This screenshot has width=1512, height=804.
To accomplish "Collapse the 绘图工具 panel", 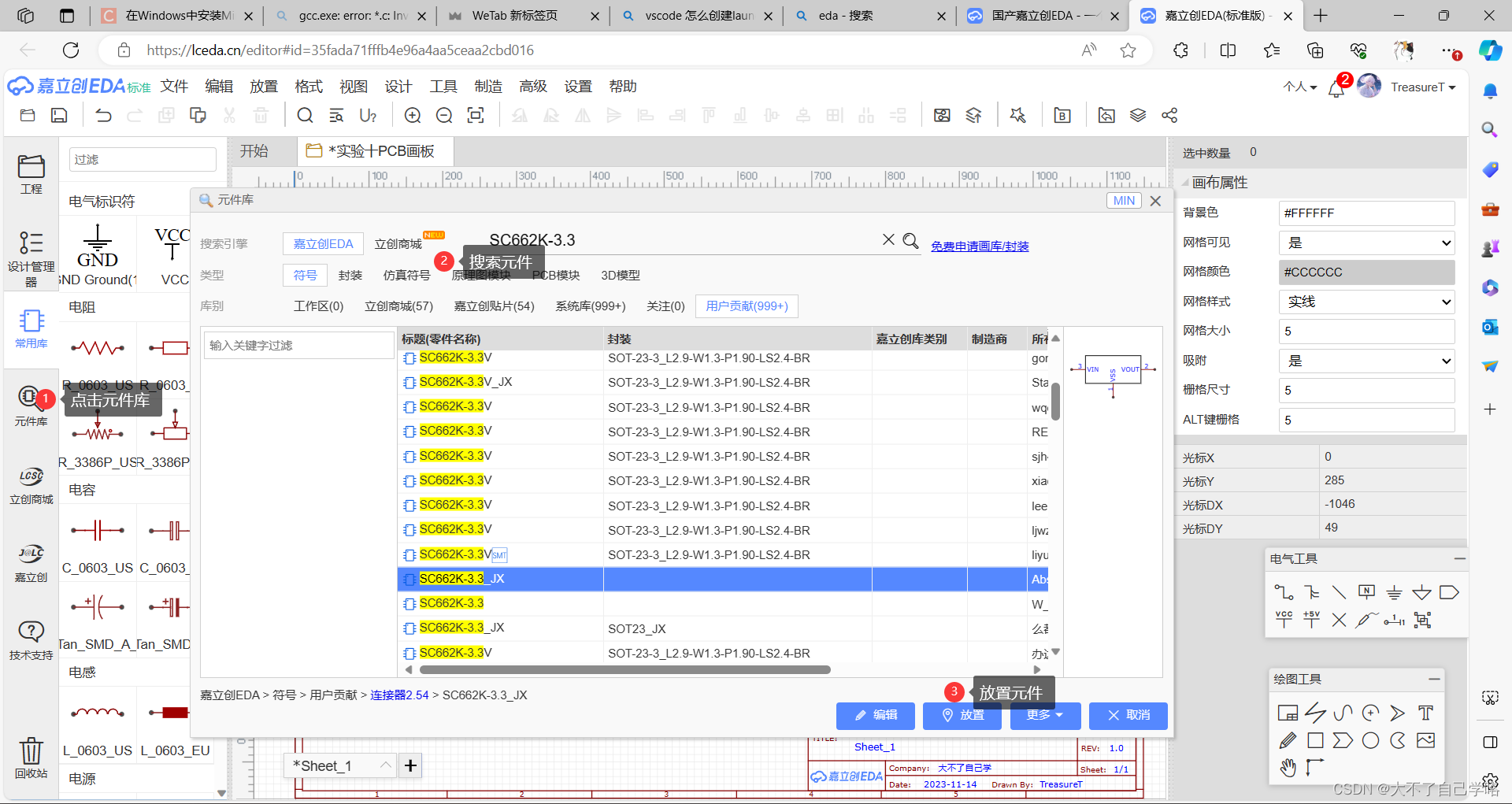I will pos(1435,679).
